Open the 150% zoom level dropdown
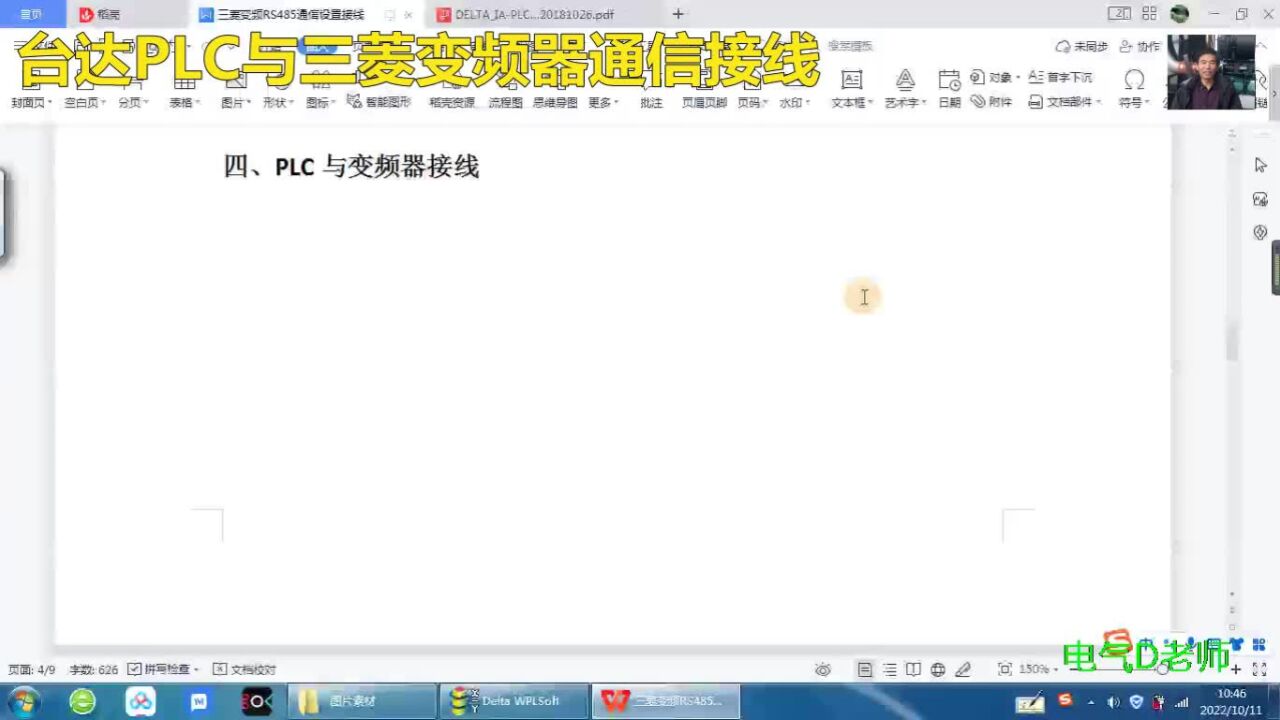This screenshot has width=1280, height=720. click(1039, 669)
